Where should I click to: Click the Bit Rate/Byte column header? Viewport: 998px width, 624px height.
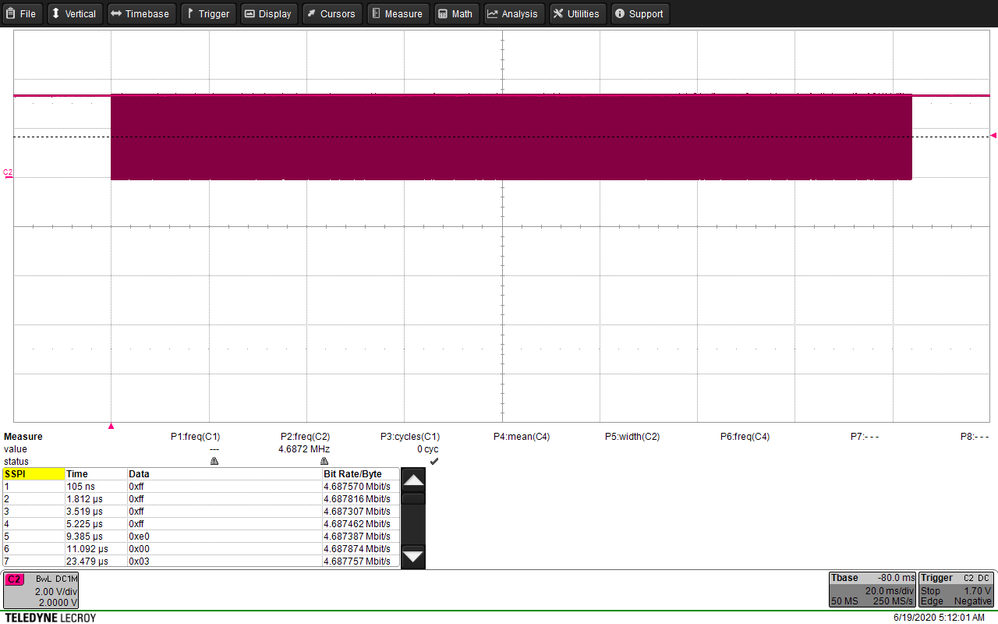tap(360, 474)
